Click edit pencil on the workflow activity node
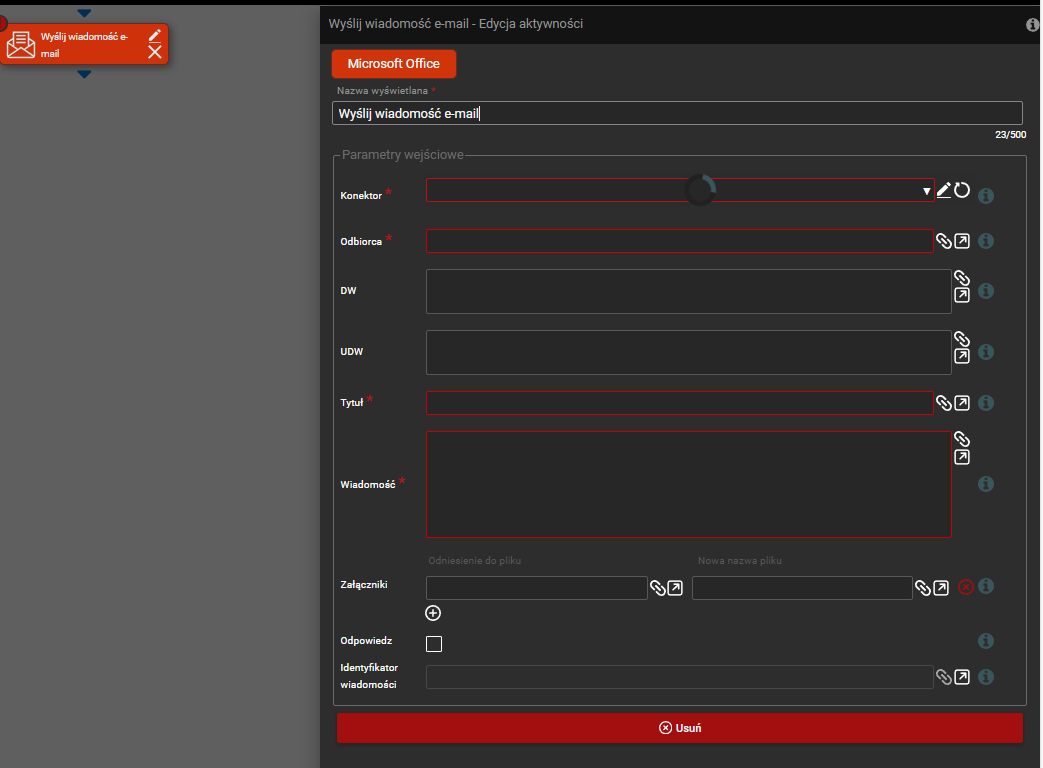1043x768 pixels. [x=154, y=35]
